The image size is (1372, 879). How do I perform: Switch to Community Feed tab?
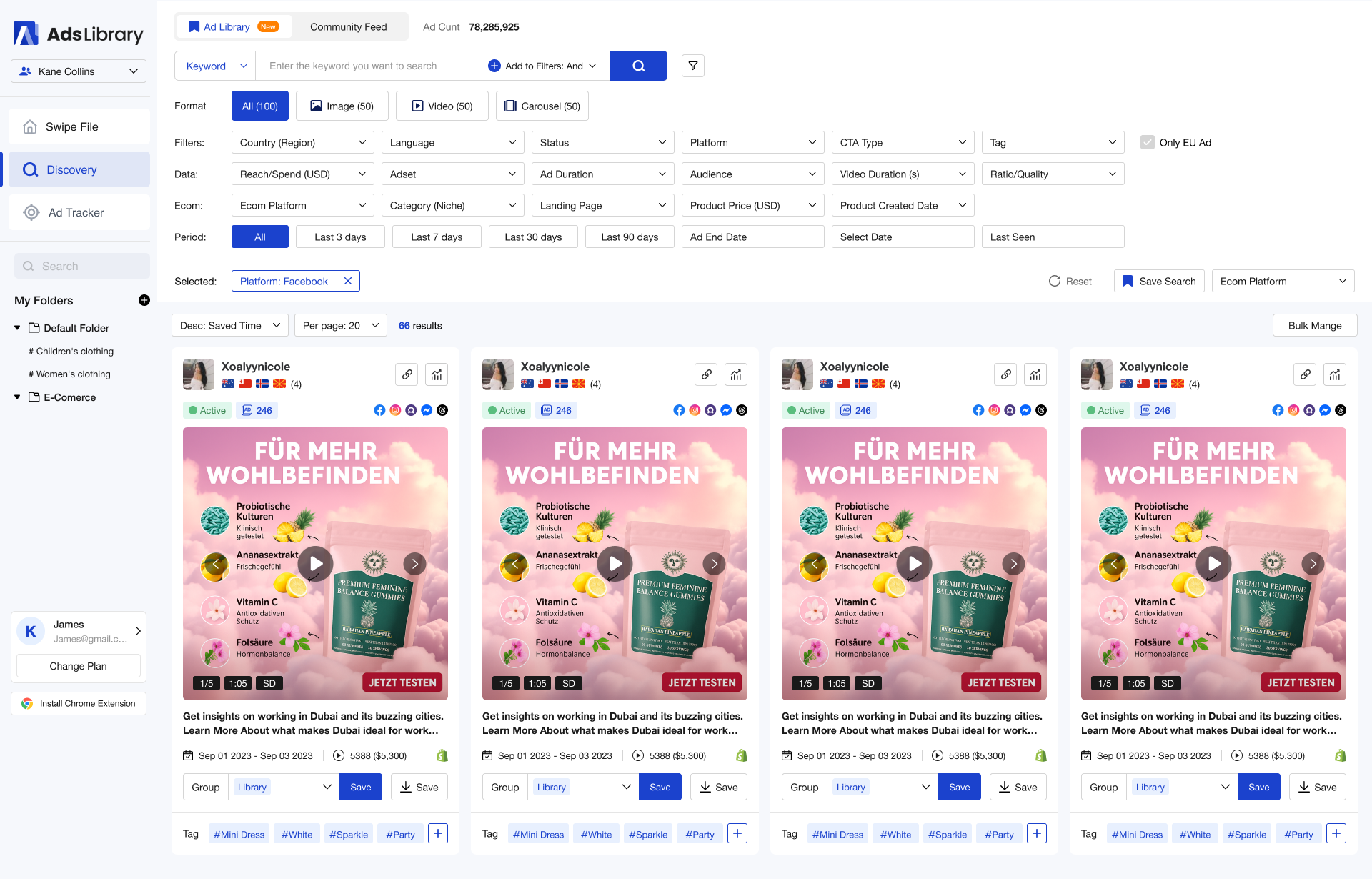pyautogui.click(x=348, y=26)
